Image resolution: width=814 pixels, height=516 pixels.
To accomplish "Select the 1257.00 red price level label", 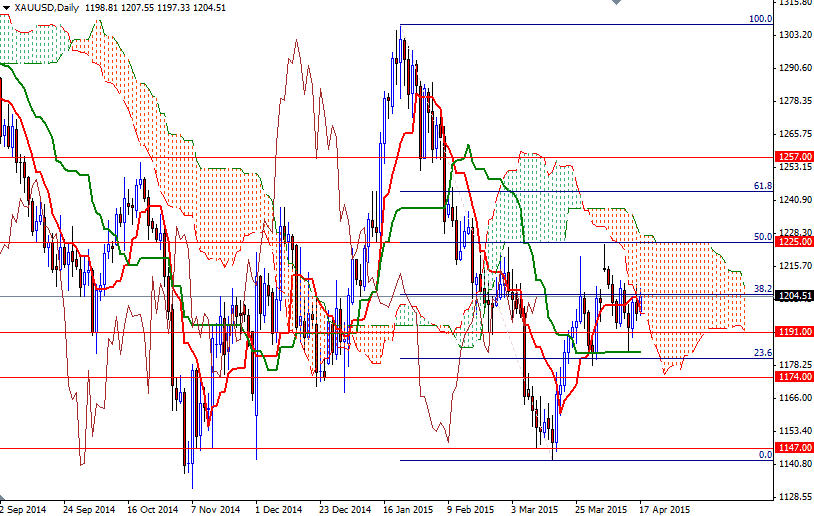I will [x=794, y=157].
